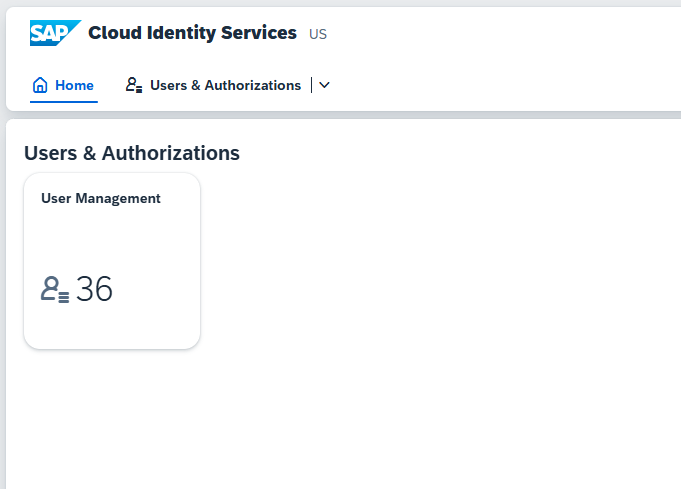This screenshot has width=681, height=489.
Task: Click the Cloud Identity Services title
Action: click(192, 33)
